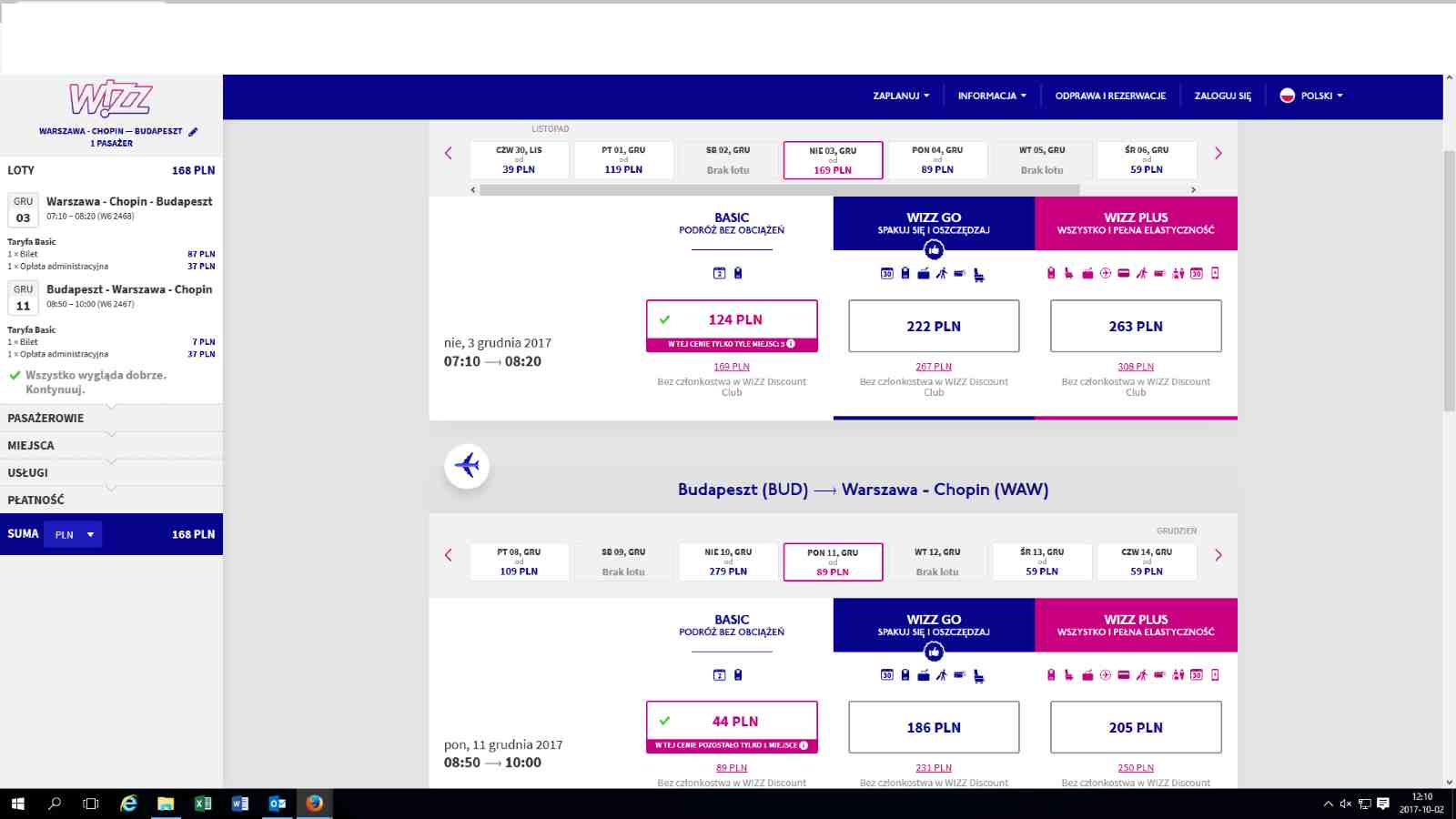Click the two-passengers icon in outbound Wizz Plus
The image size is (1456, 819).
pos(1178,273)
